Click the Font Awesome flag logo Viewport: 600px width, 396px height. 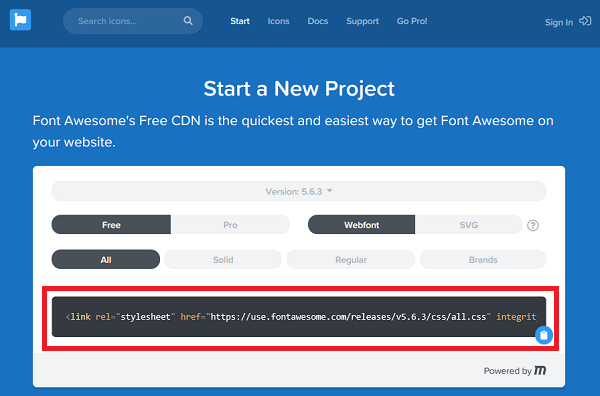(20, 20)
